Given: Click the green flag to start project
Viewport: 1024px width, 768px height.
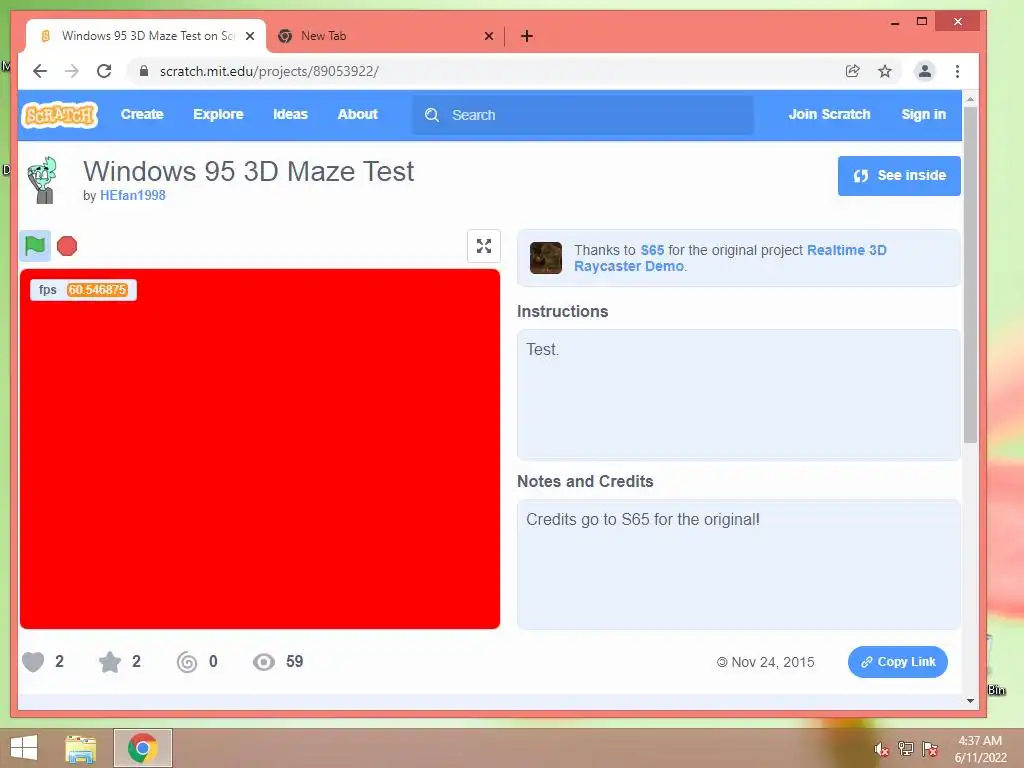Looking at the screenshot, I should coord(35,246).
